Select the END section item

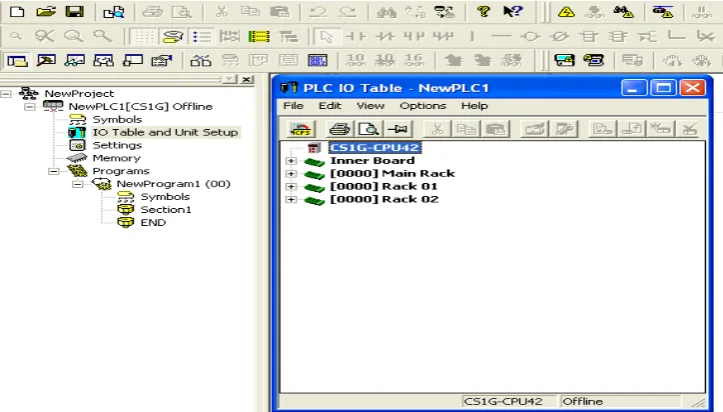click(153, 223)
